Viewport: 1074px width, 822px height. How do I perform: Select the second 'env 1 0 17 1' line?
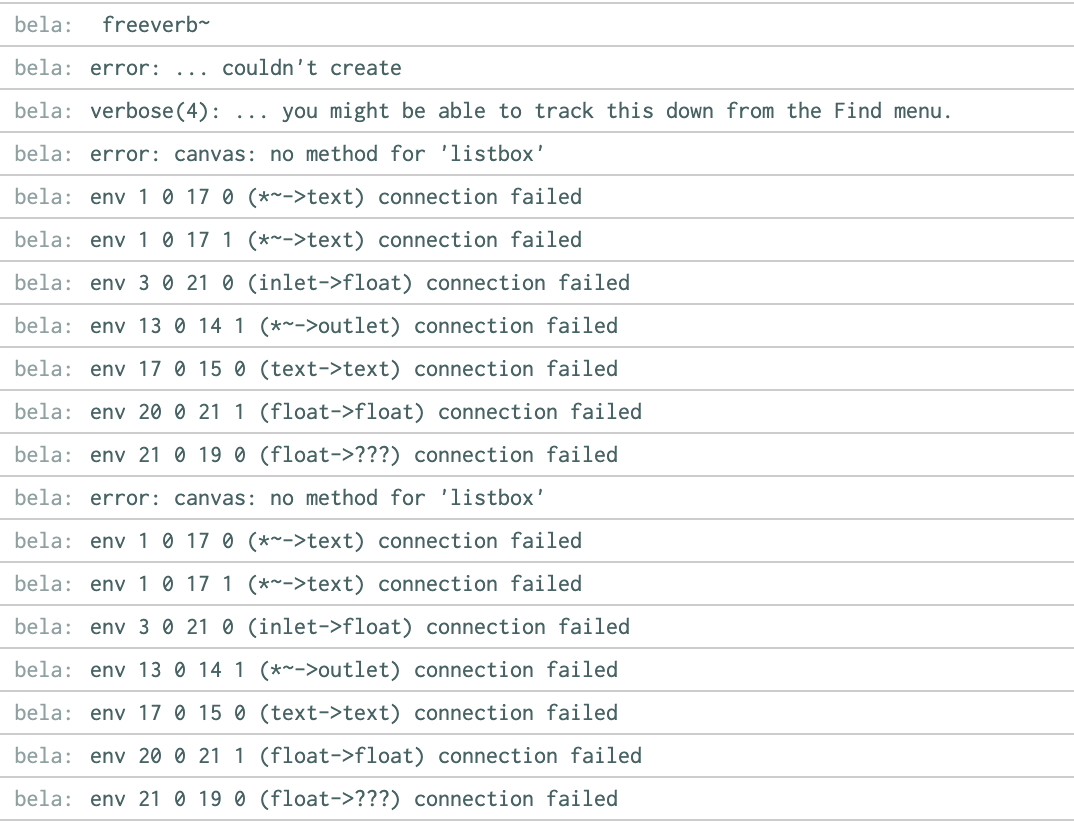335,584
